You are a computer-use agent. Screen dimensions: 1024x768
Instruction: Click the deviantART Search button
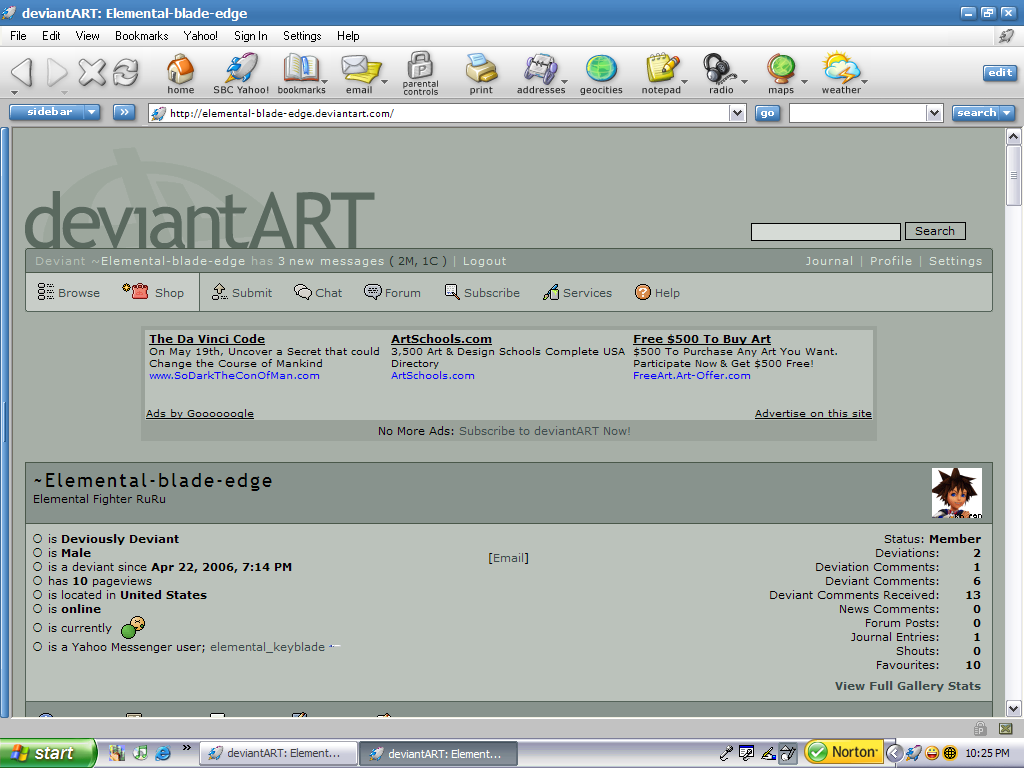coord(935,231)
